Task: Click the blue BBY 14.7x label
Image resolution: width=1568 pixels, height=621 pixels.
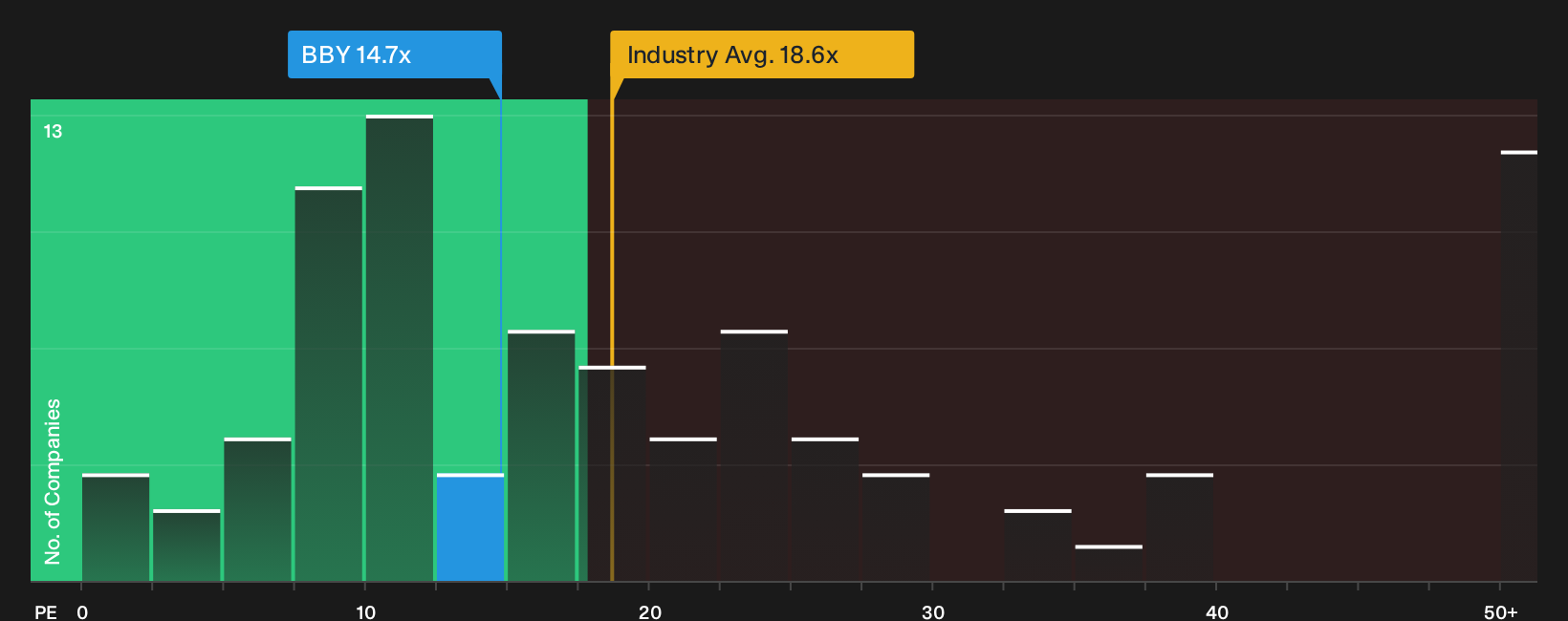Action: click(394, 54)
